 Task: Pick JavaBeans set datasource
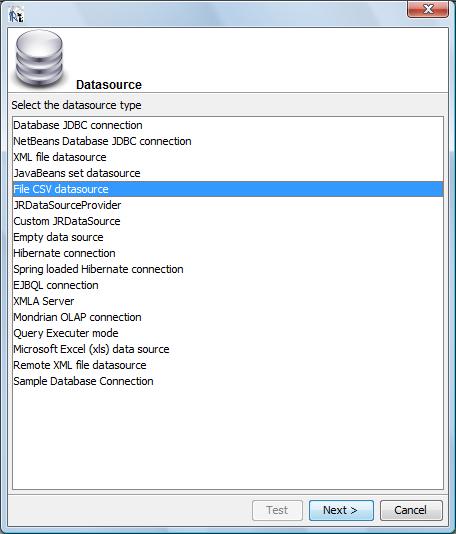(228, 173)
